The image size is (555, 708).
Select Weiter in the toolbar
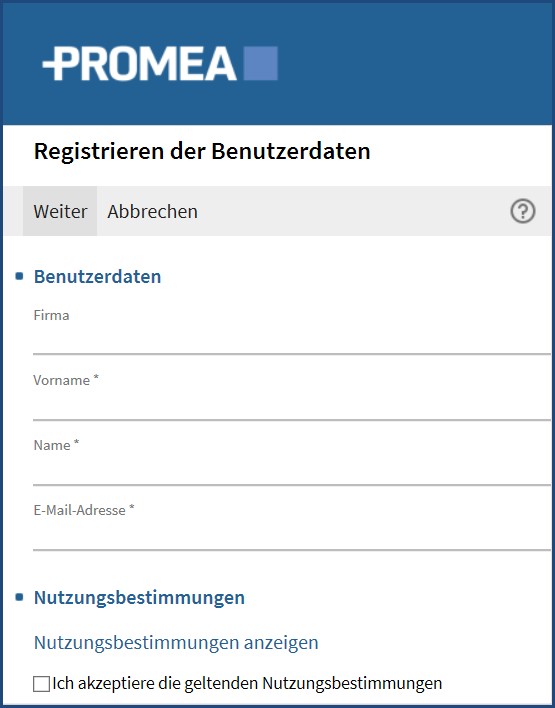point(60,211)
